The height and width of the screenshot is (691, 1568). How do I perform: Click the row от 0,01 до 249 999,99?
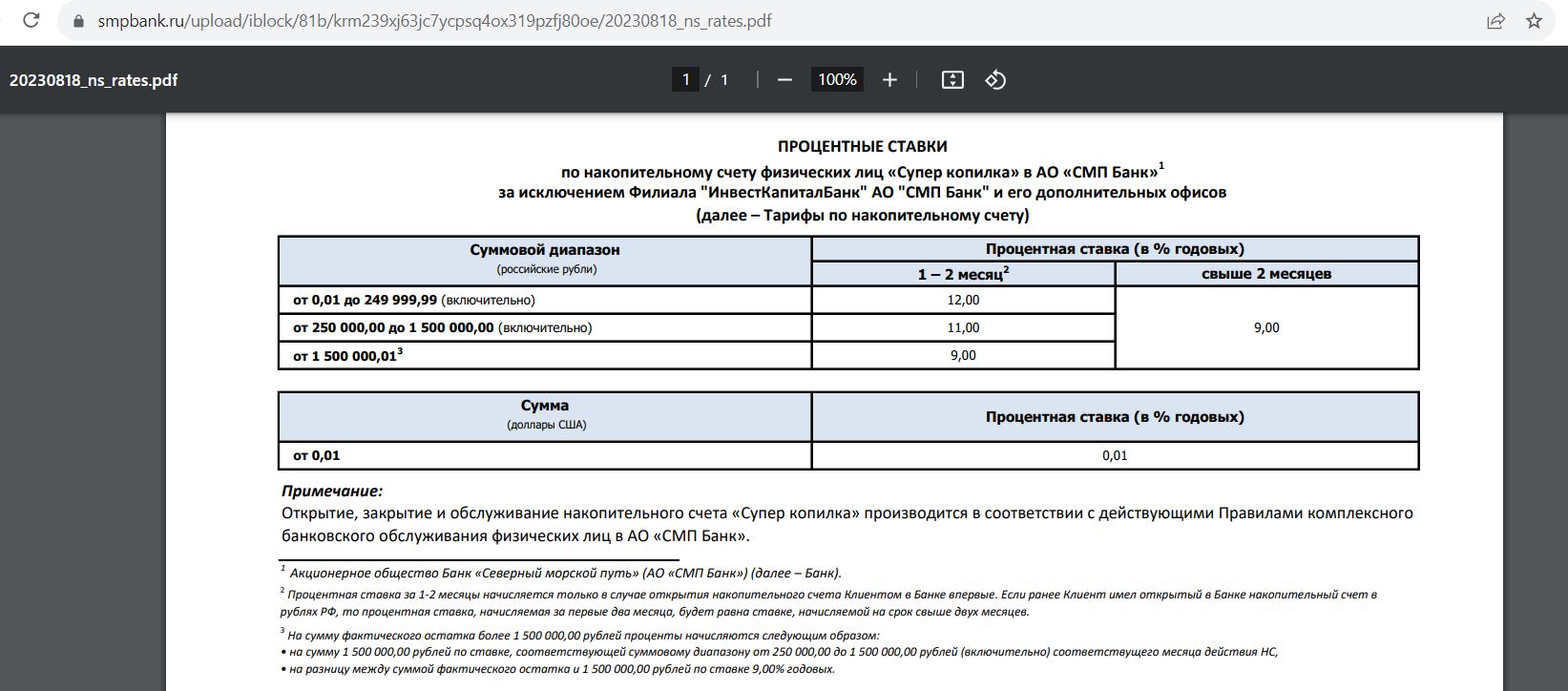coord(545,300)
